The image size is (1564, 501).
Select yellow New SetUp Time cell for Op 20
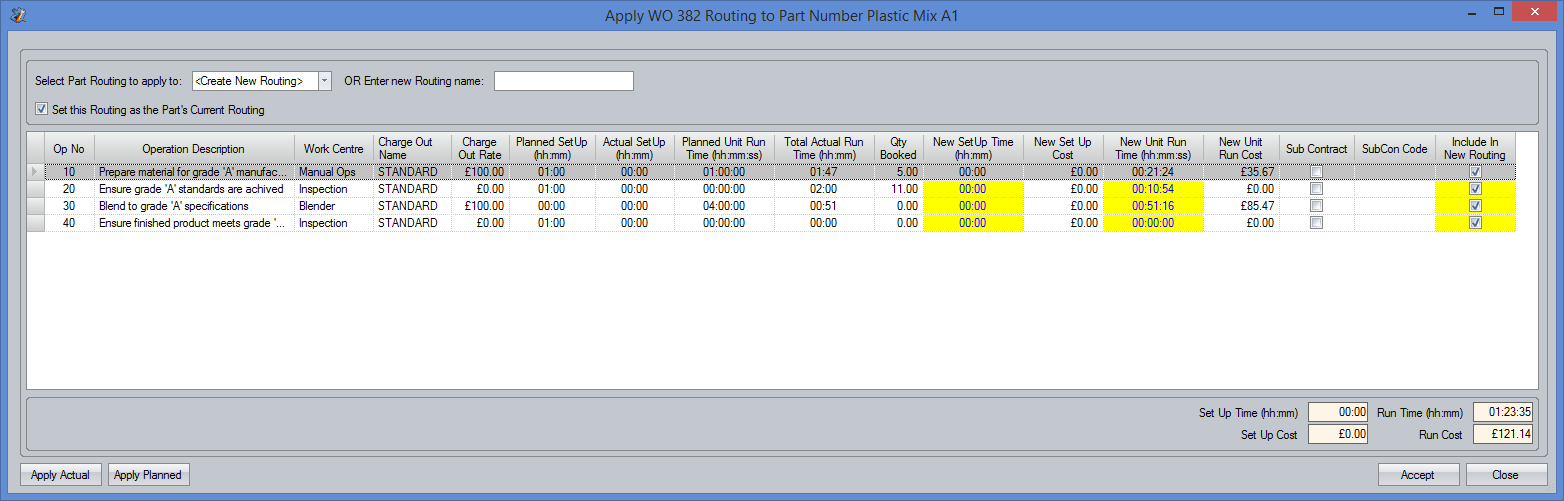(x=973, y=189)
